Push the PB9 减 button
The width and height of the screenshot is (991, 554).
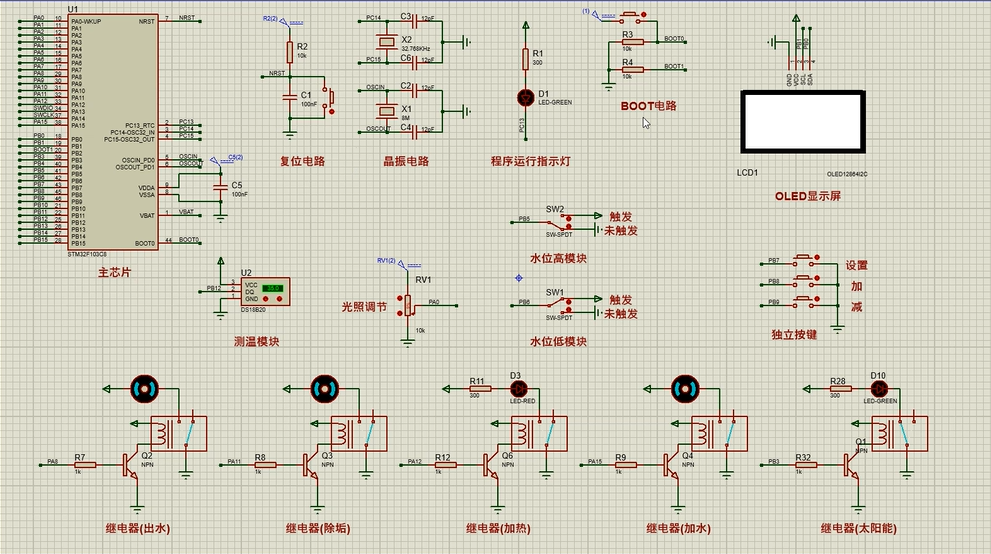coord(805,301)
